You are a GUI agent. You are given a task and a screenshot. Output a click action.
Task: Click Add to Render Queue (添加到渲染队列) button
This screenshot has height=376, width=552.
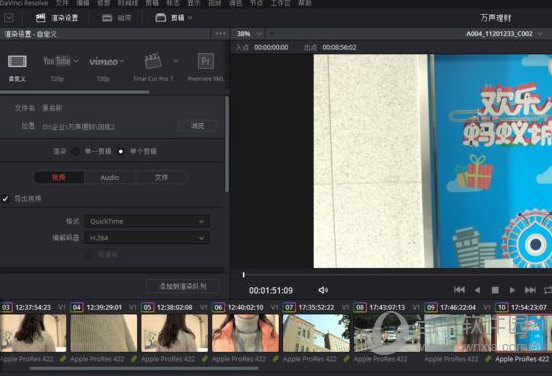[183, 286]
